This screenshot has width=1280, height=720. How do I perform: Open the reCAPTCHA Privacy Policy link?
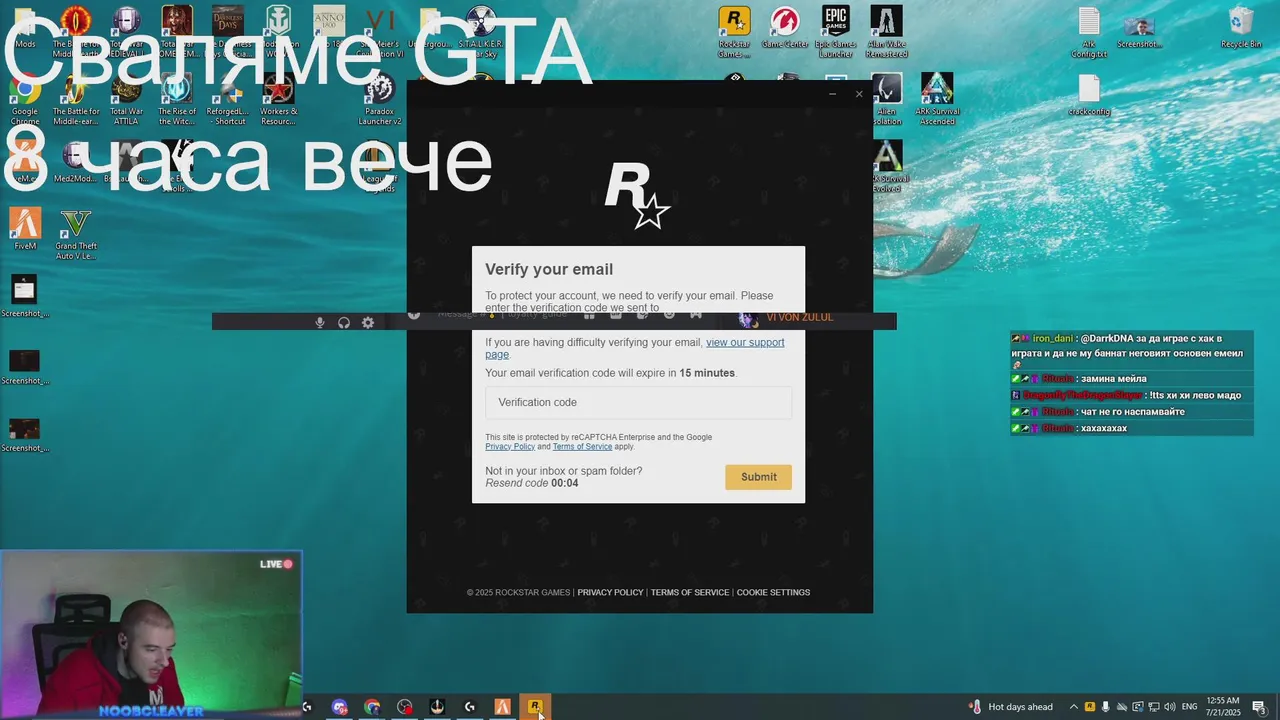click(510, 447)
